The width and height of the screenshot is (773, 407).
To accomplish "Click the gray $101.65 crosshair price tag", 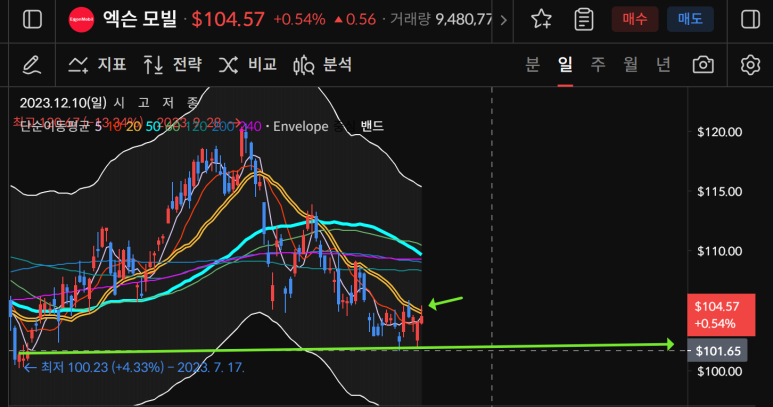I will tap(717, 351).
